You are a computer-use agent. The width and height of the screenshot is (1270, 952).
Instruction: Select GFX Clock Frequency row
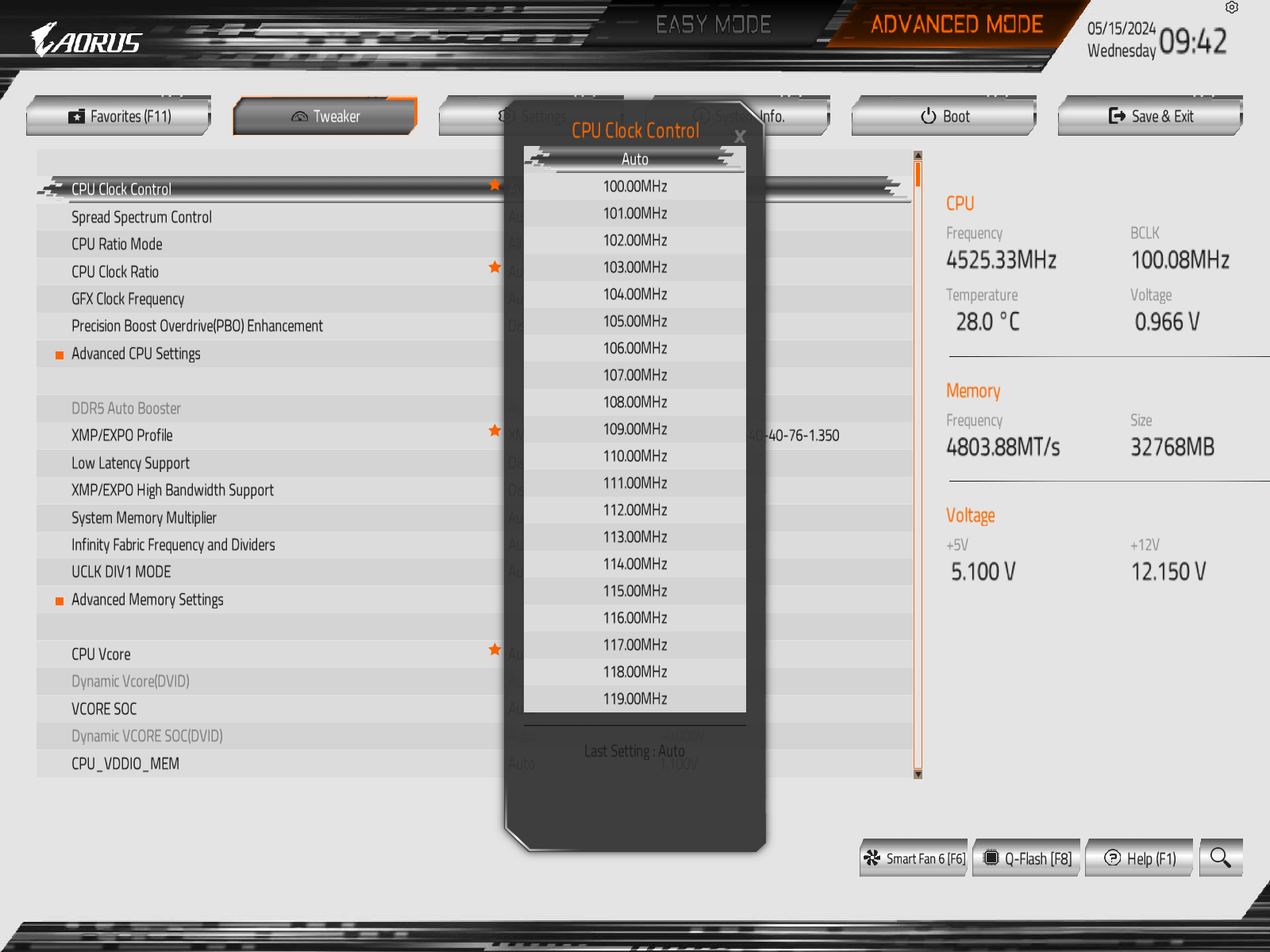[x=474, y=299]
